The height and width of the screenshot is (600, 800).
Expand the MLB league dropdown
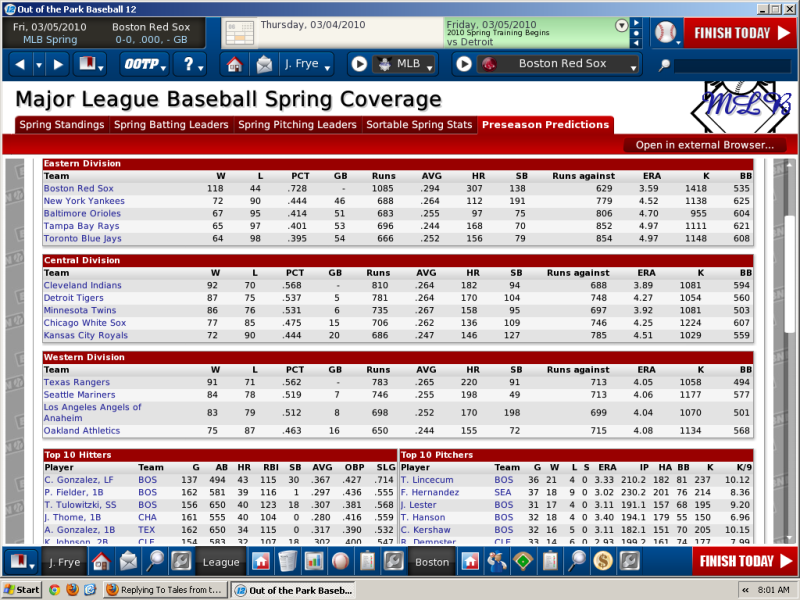(x=404, y=64)
